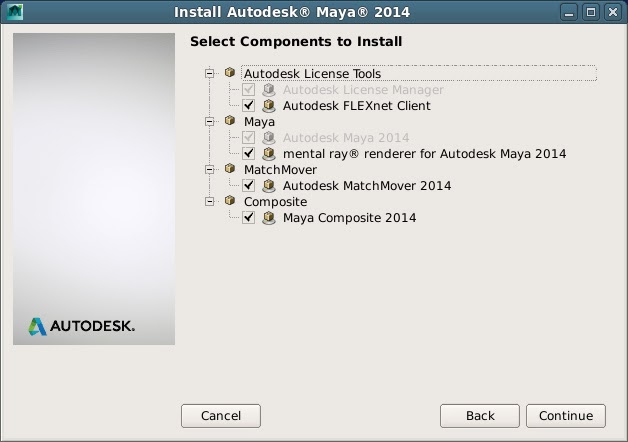Click the Composite group package icon
628x442 pixels.
click(x=230, y=201)
